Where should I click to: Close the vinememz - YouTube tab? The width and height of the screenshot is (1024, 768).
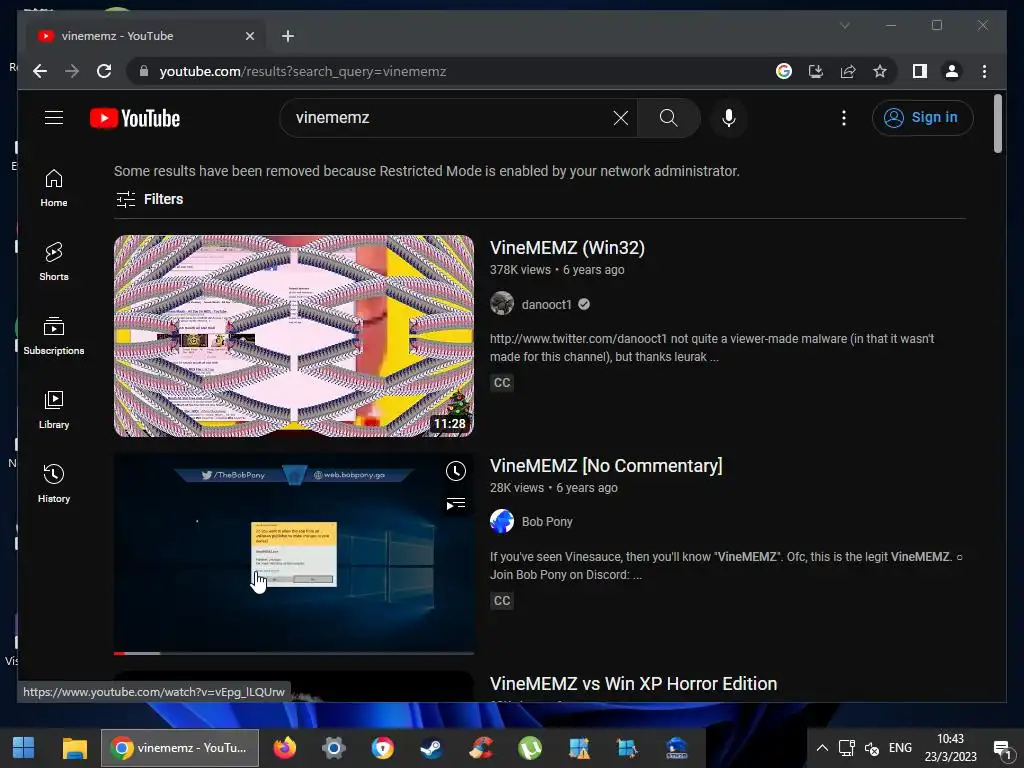coord(249,36)
